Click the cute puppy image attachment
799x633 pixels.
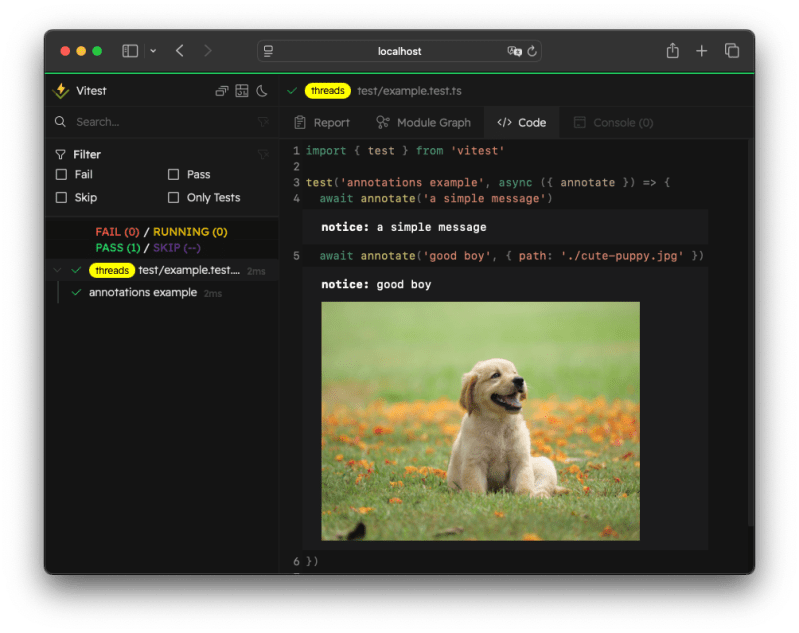coord(481,421)
